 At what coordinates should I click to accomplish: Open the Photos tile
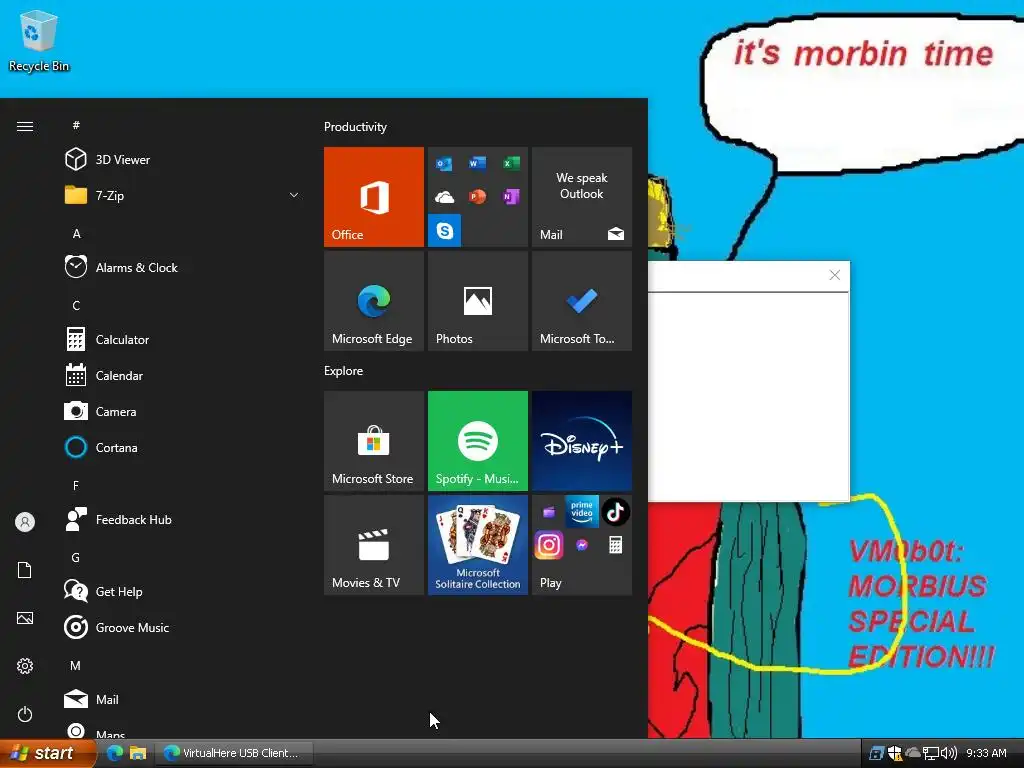coord(477,301)
